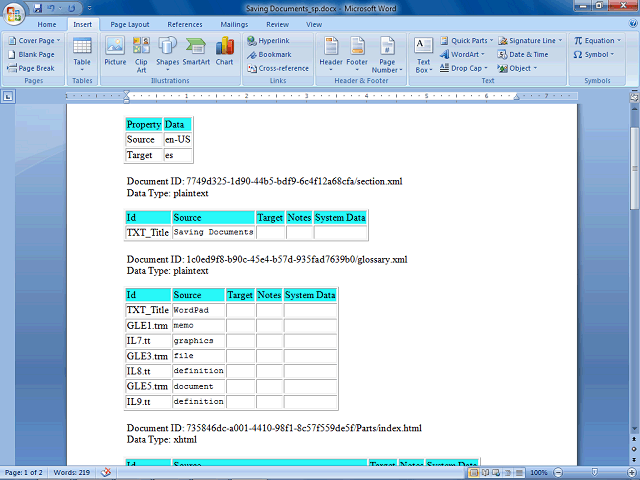Image resolution: width=640 pixels, height=480 pixels.
Task: Toggle the ruler view button
Action: (634, 97)
